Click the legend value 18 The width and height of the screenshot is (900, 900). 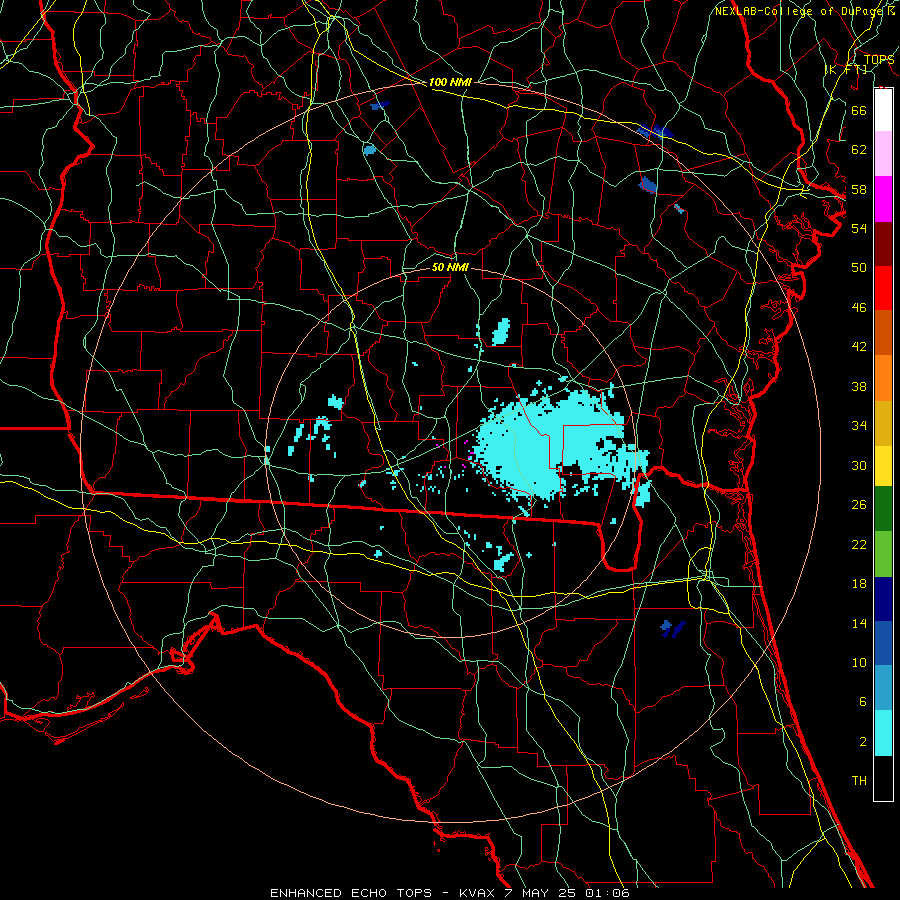click(859, 584)
